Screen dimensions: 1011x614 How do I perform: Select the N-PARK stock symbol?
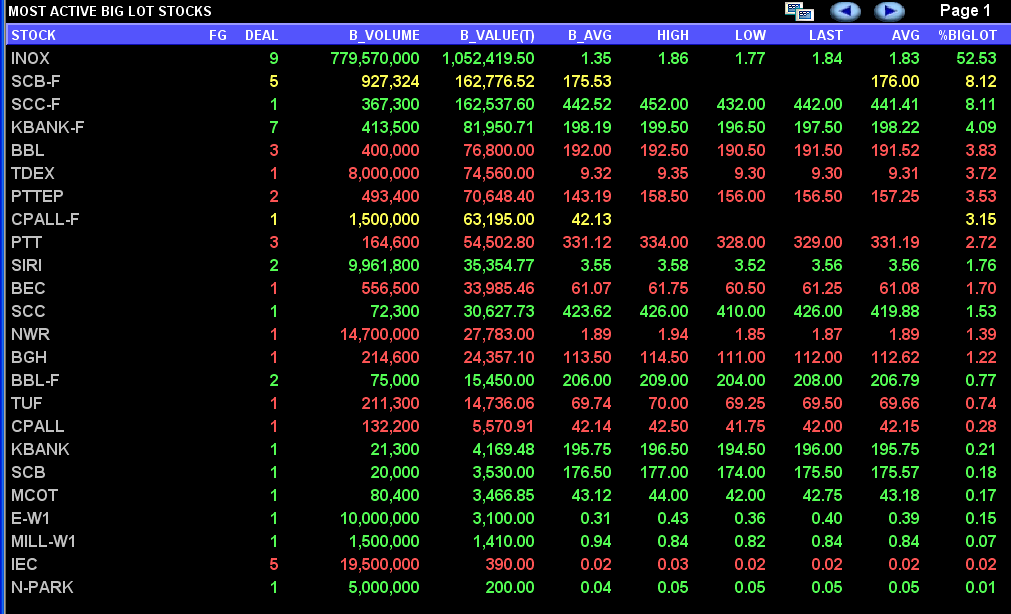(x=42, y=588)
